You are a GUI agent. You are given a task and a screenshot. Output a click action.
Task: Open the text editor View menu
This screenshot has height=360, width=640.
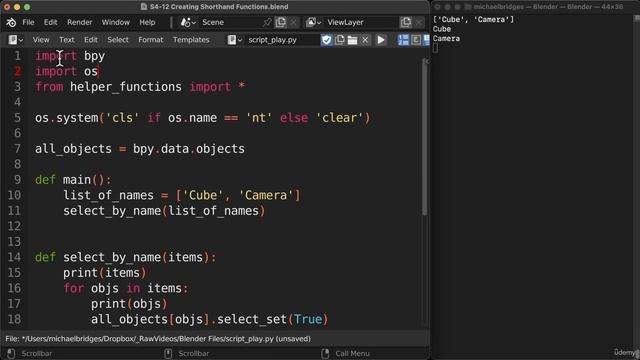point(41,40)
